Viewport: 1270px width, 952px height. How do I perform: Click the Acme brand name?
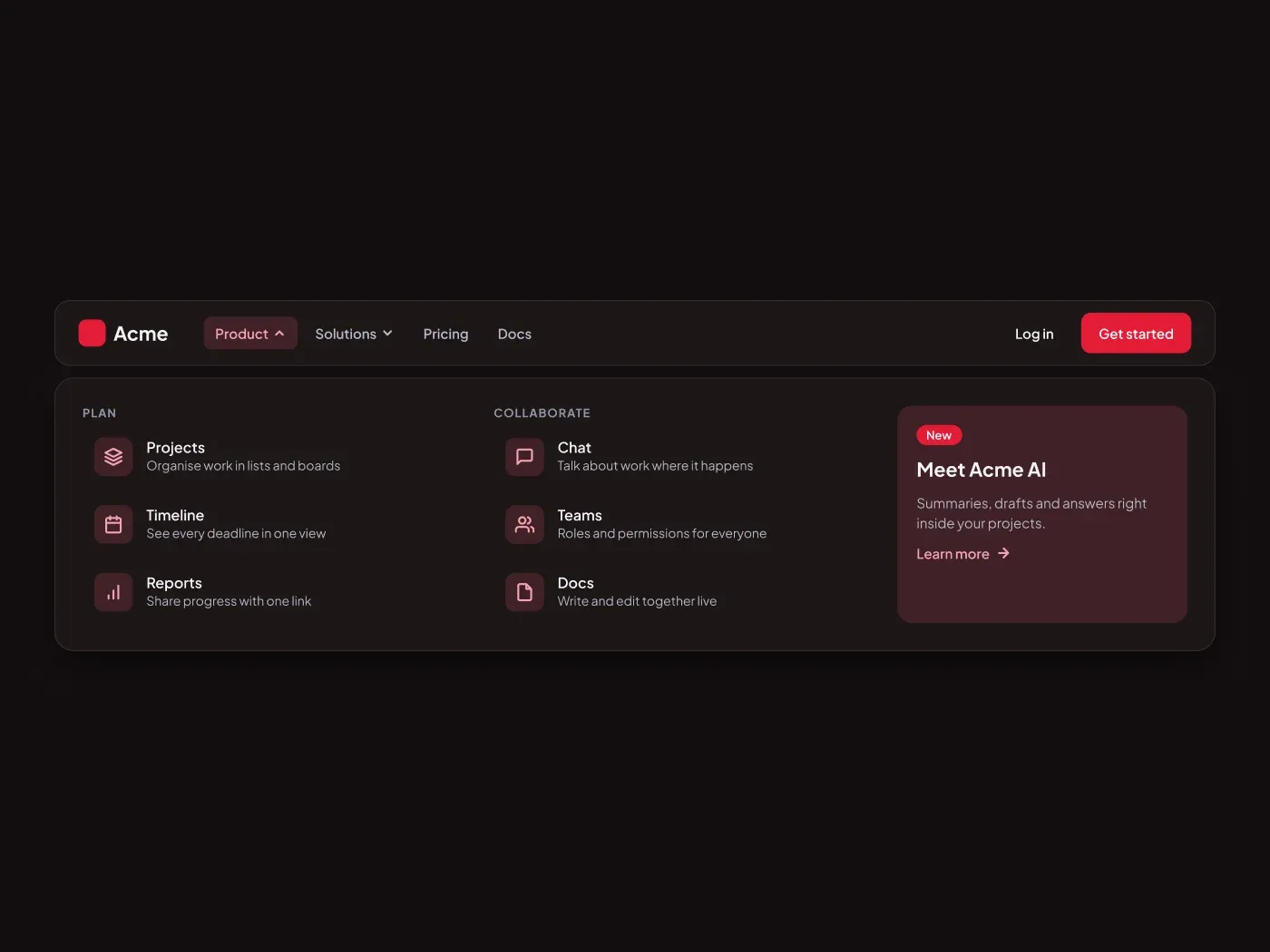point(141,334)
